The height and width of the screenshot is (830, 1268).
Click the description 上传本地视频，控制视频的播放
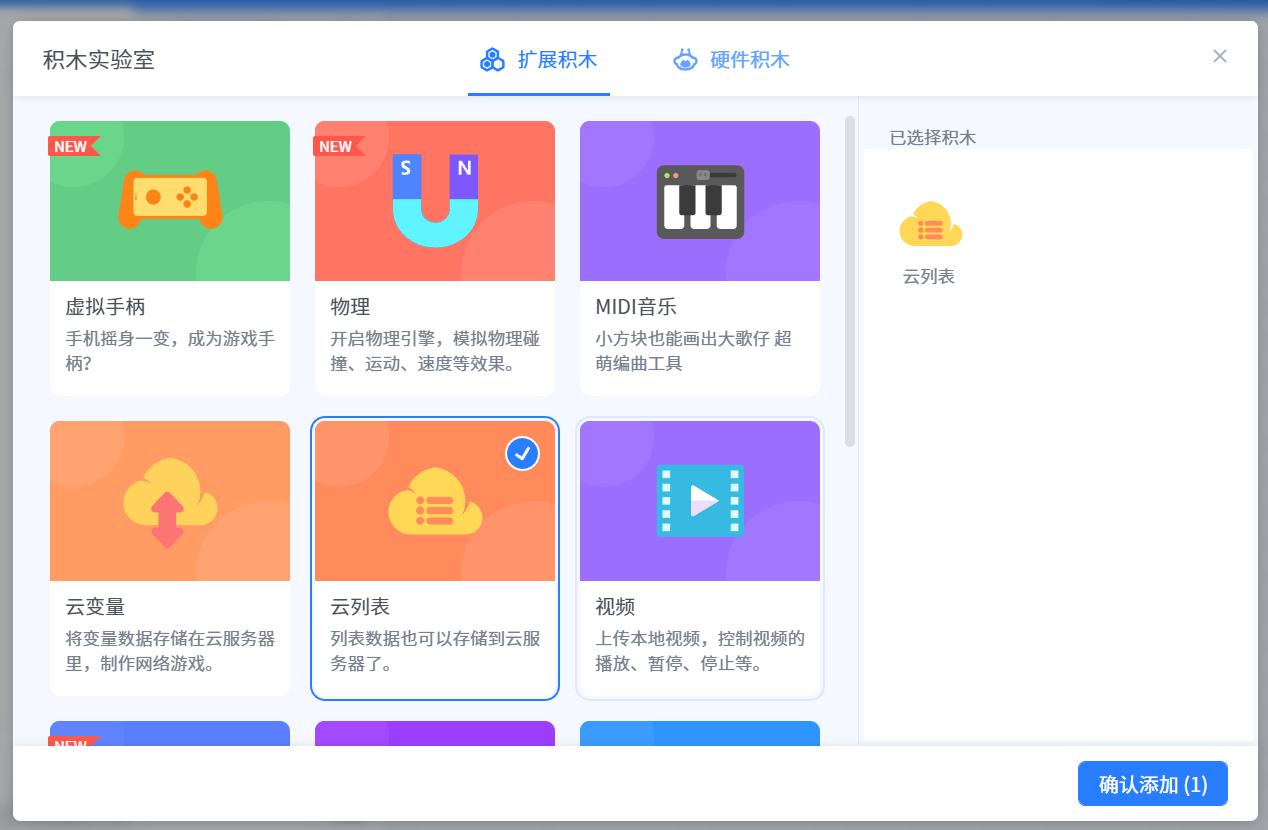click(x=700, y=651)
